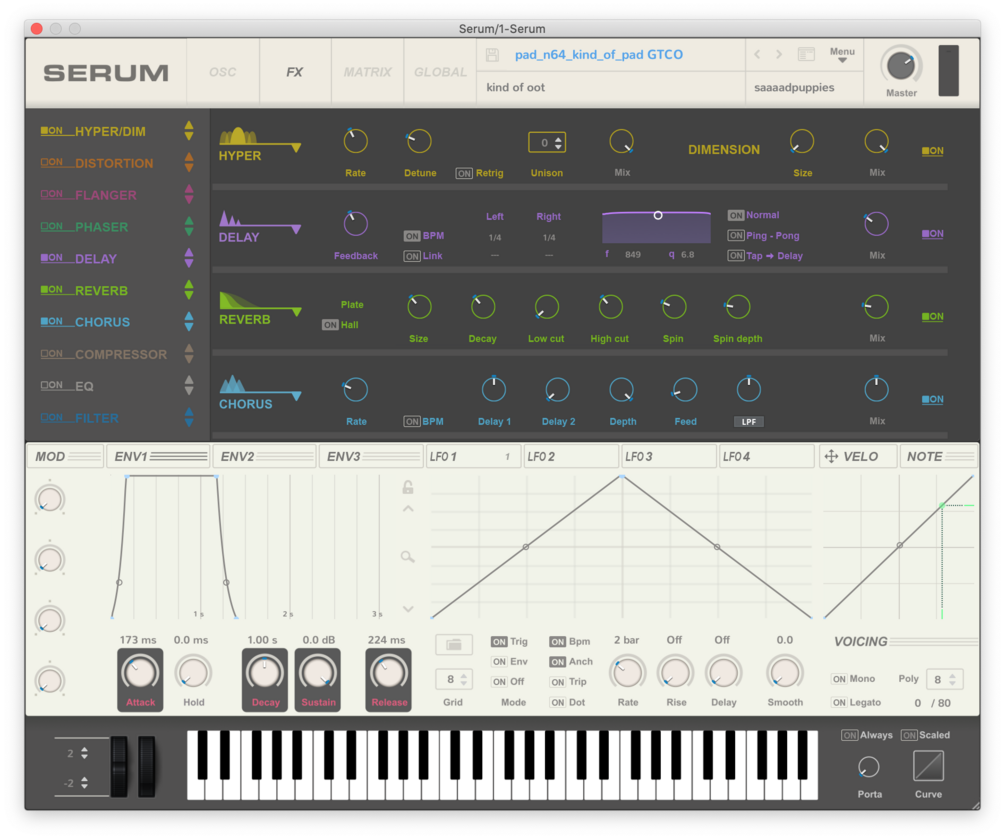Viewport: 1005px width, 839px height.
Task: Switch to GLOBAL tab
Action: click(x=440, y=72)
